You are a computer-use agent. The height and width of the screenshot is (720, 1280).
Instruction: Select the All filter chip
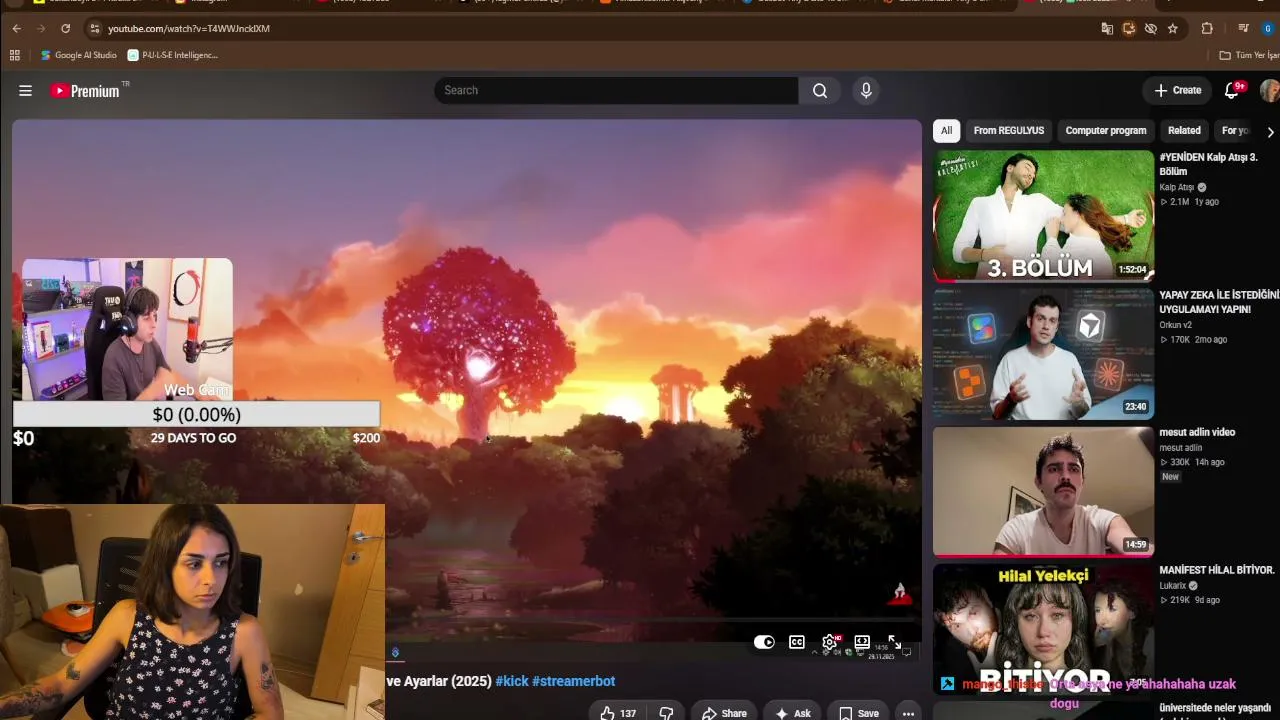tap(946, 131)
